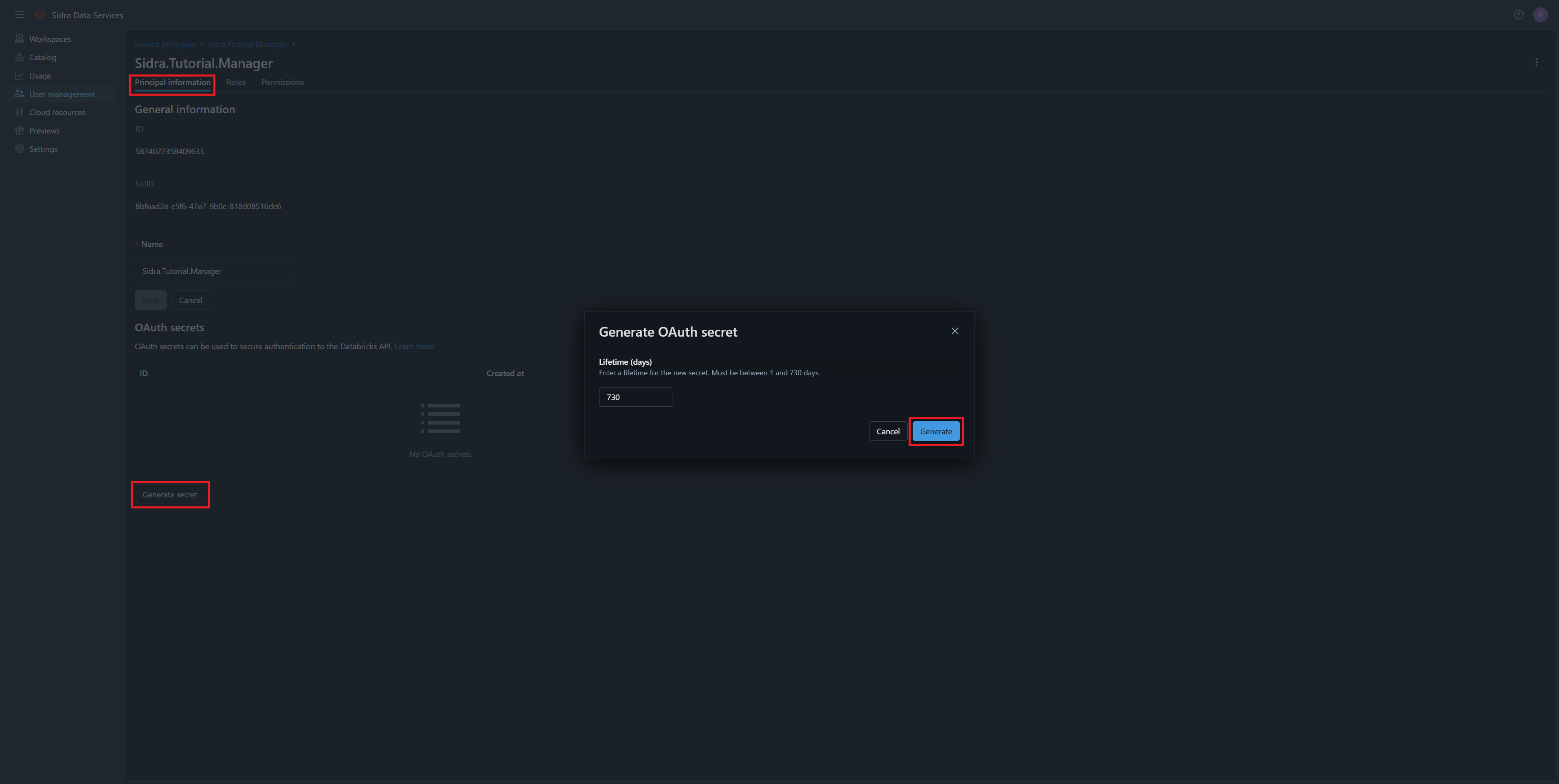Click the Service principals breadcrumb link
The image size is (1559, 784).
(x=165, y=45)
